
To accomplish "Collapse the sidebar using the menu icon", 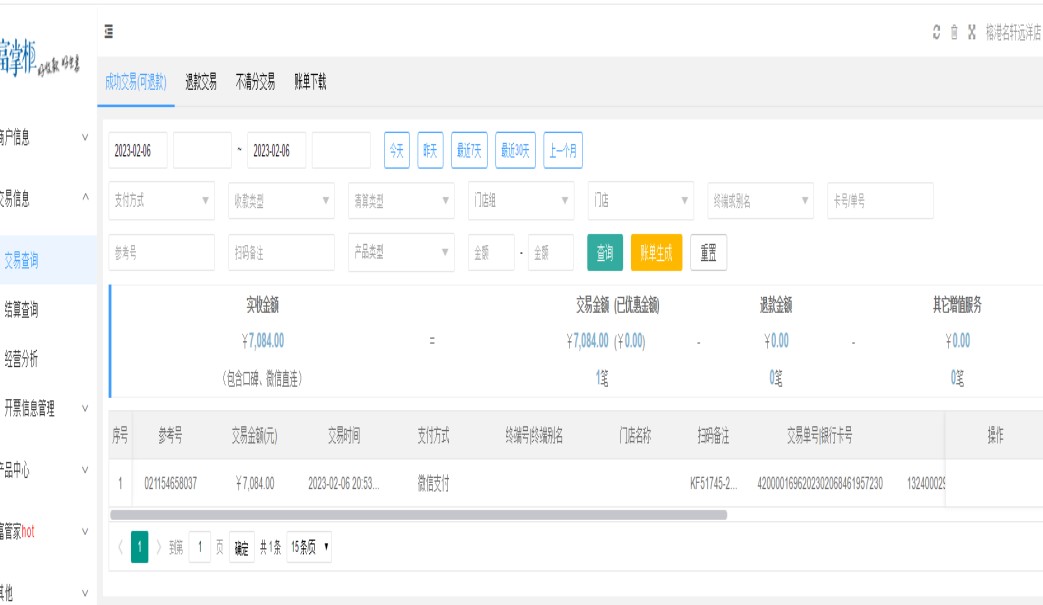I will coord(108,32).
